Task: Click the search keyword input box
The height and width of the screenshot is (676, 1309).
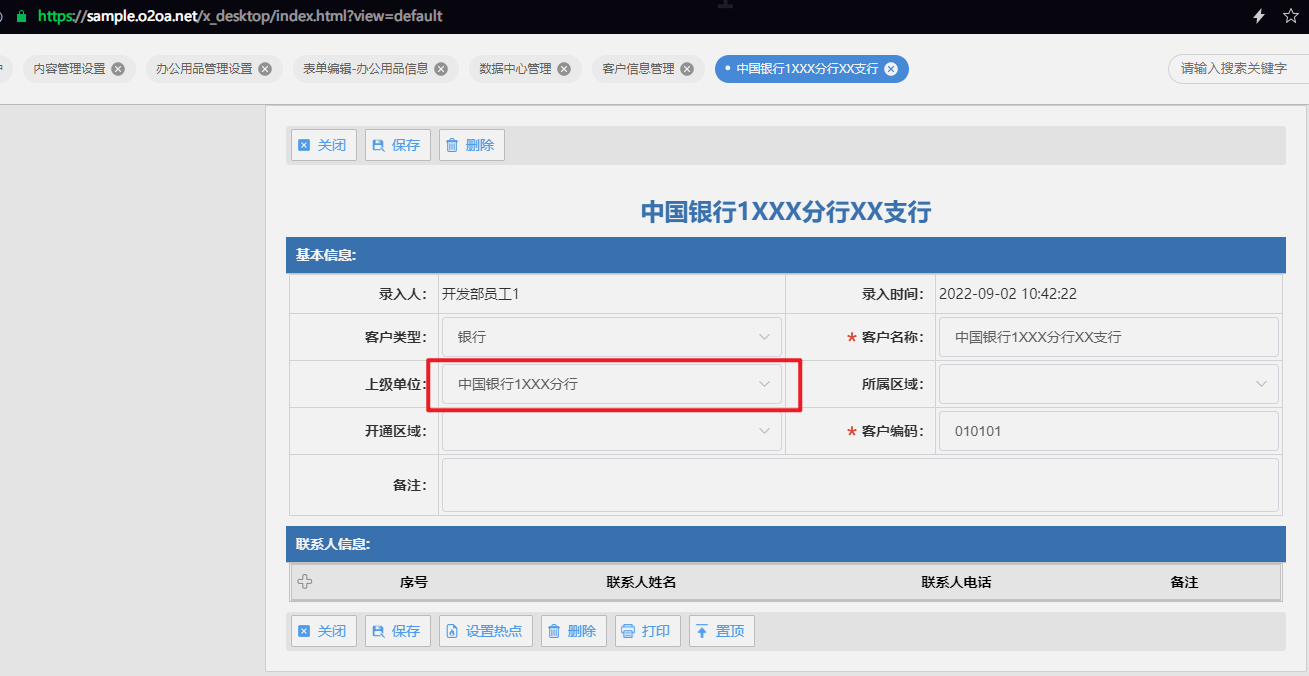Action: click(1238, 69)
